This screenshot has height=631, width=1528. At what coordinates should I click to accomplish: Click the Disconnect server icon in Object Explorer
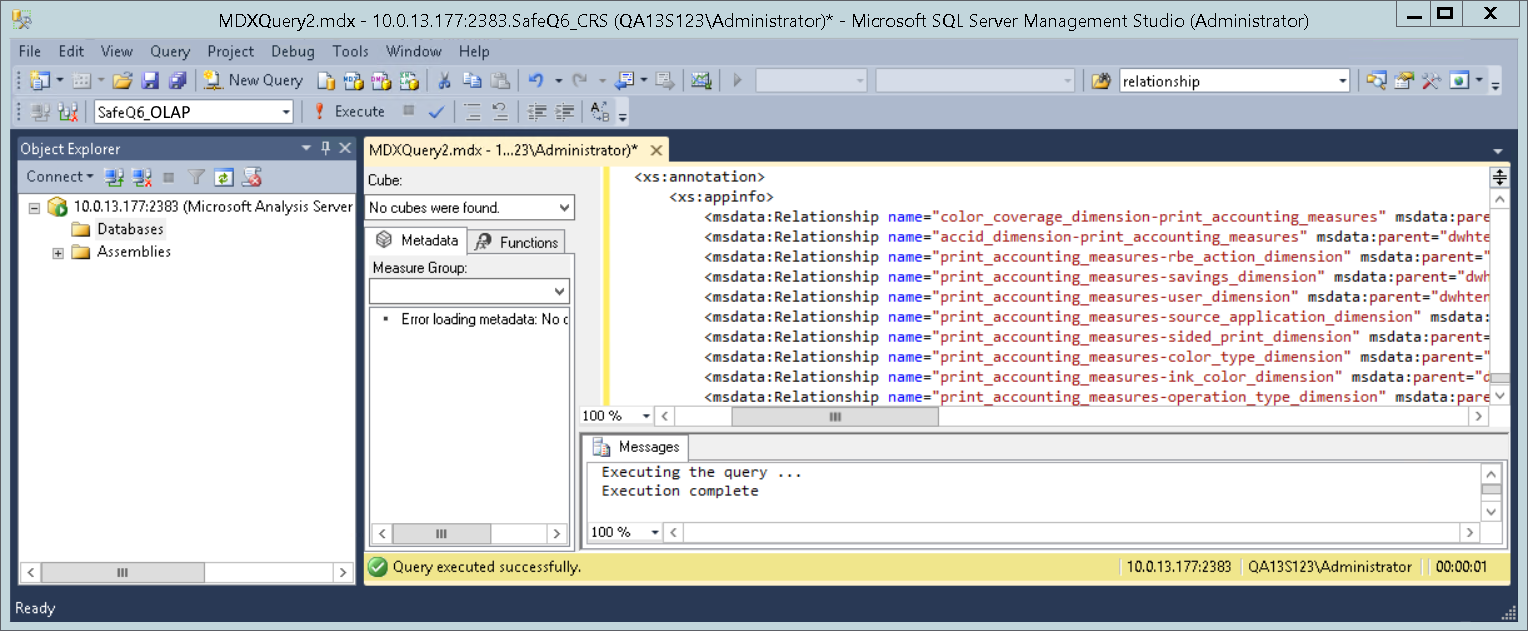point(139,176)
